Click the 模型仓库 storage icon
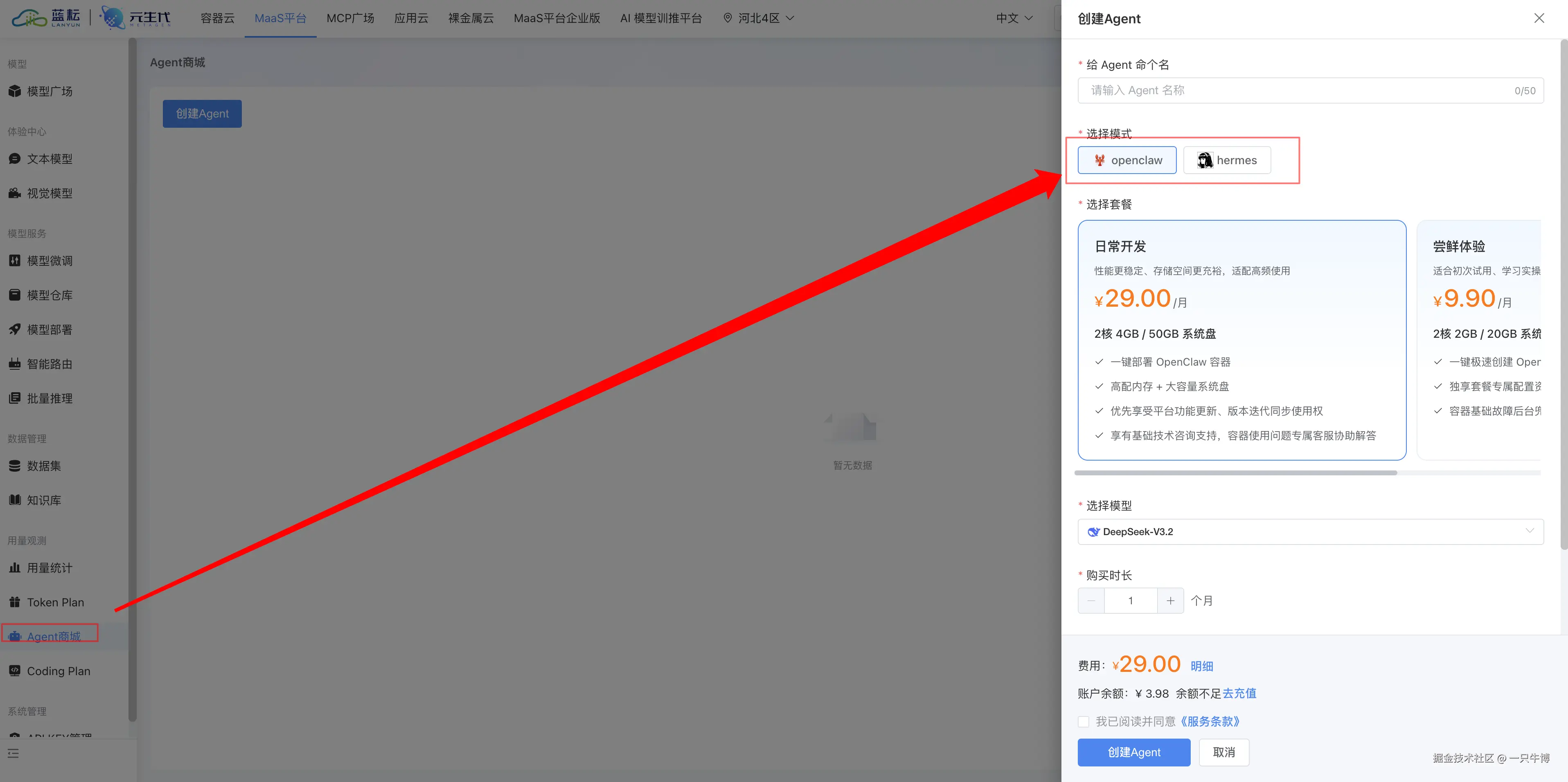This screenshot has height=782, width=1568. [x=15, y=295]
